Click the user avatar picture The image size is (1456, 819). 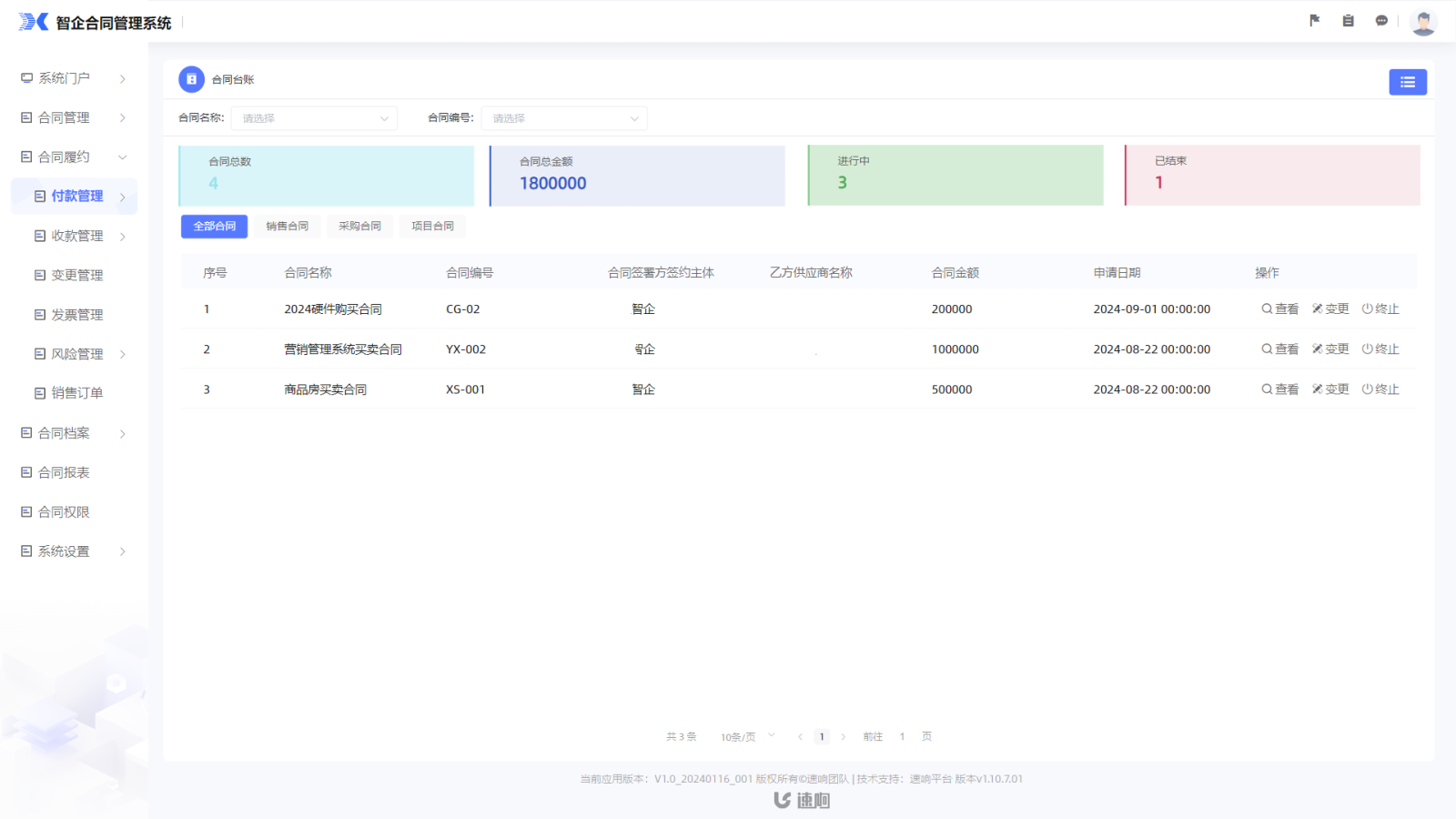(x=1422, y=22)
